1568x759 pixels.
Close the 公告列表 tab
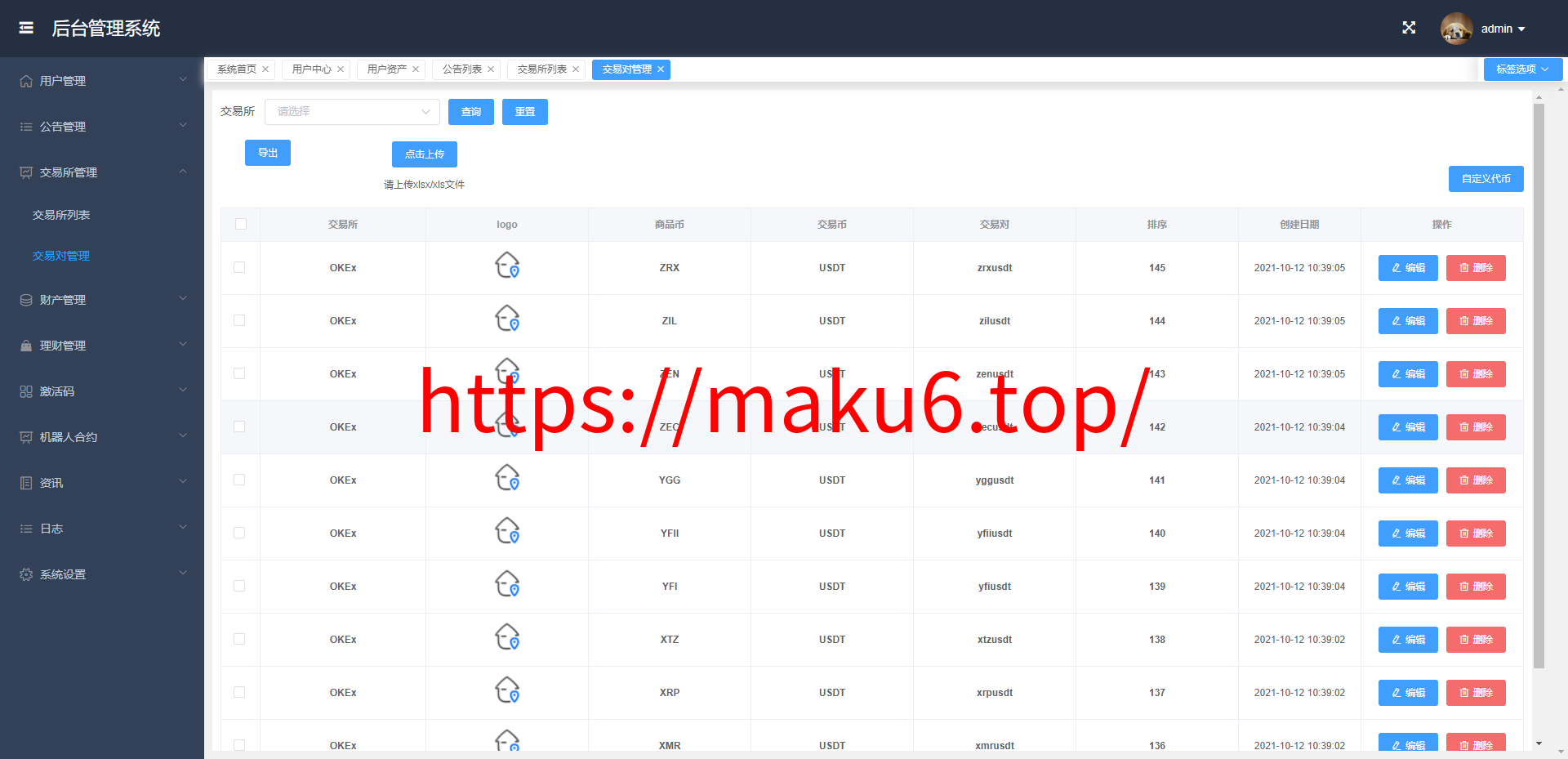[491, 69]
